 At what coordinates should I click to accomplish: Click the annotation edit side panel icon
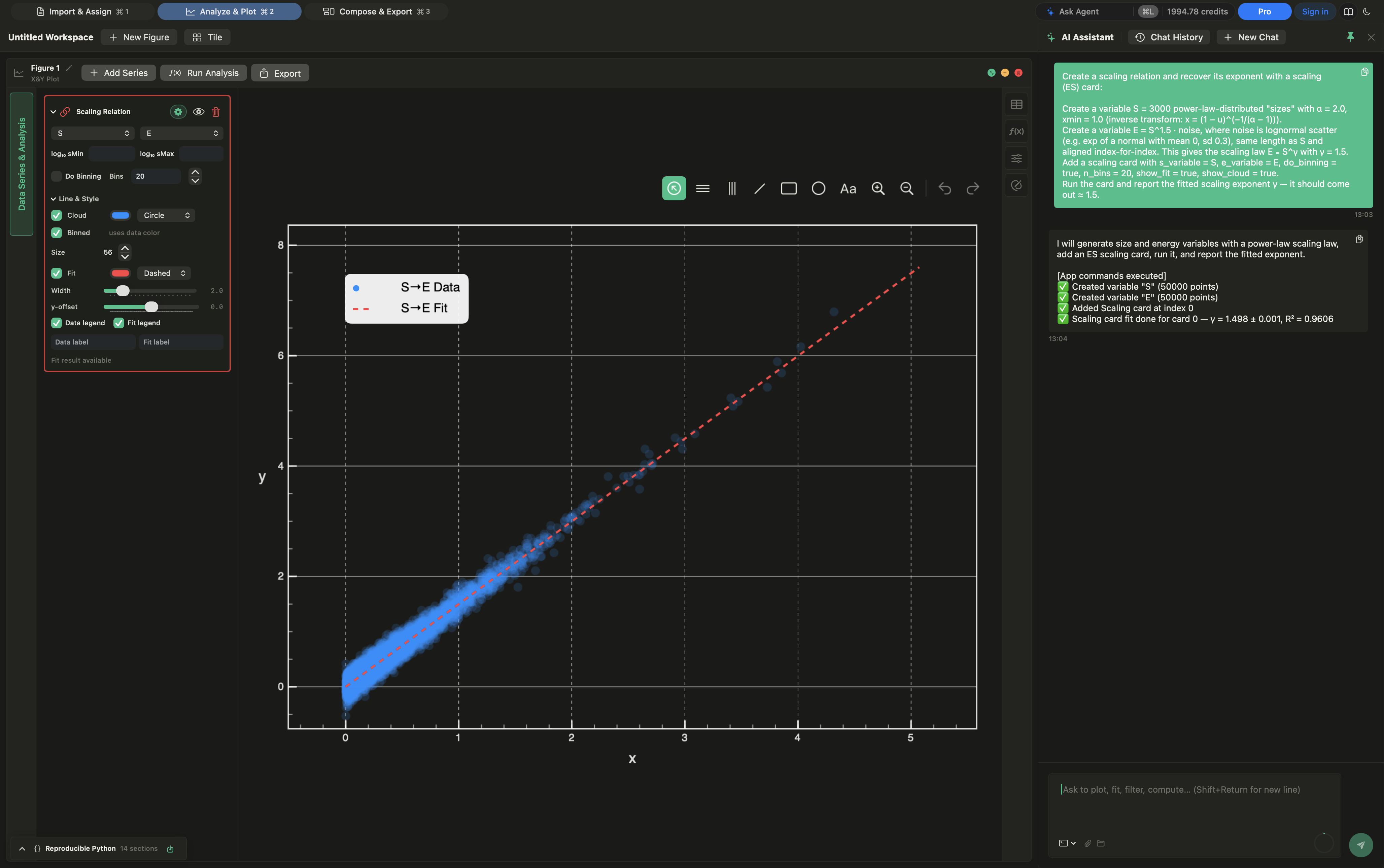(x=1016, y=185)
